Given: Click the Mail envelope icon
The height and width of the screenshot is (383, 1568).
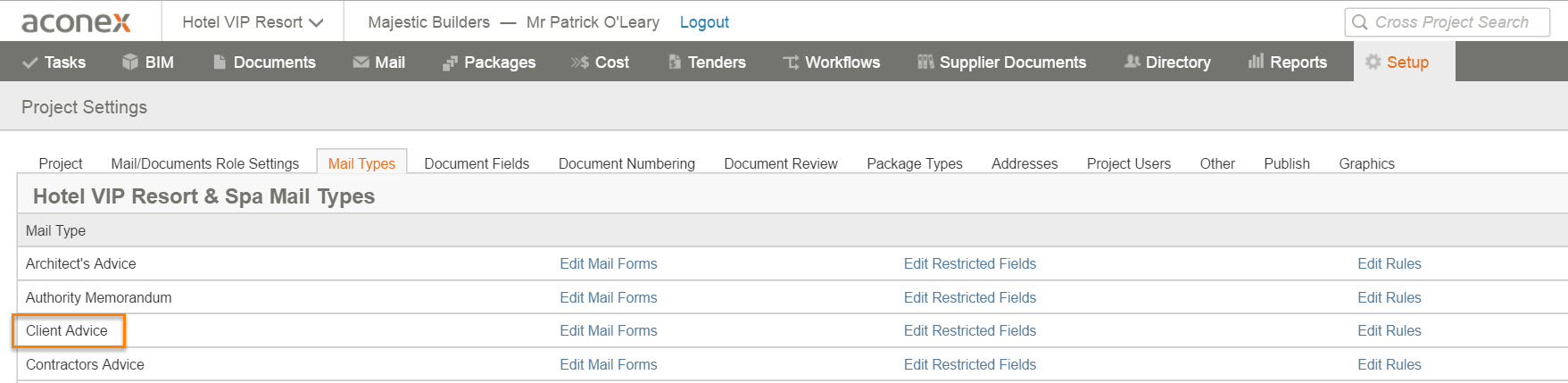Looking at the screenshot, I should 361,62.
